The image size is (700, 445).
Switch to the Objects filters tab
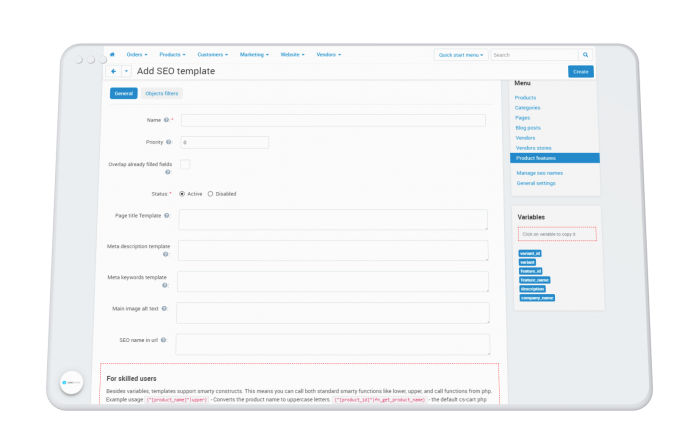pos(162,93)
